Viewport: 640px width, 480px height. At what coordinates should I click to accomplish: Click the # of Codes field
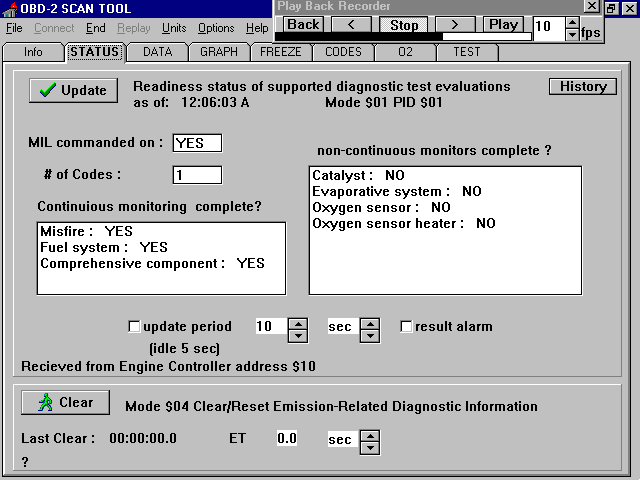pyautogui.click(x=197, y=175)
